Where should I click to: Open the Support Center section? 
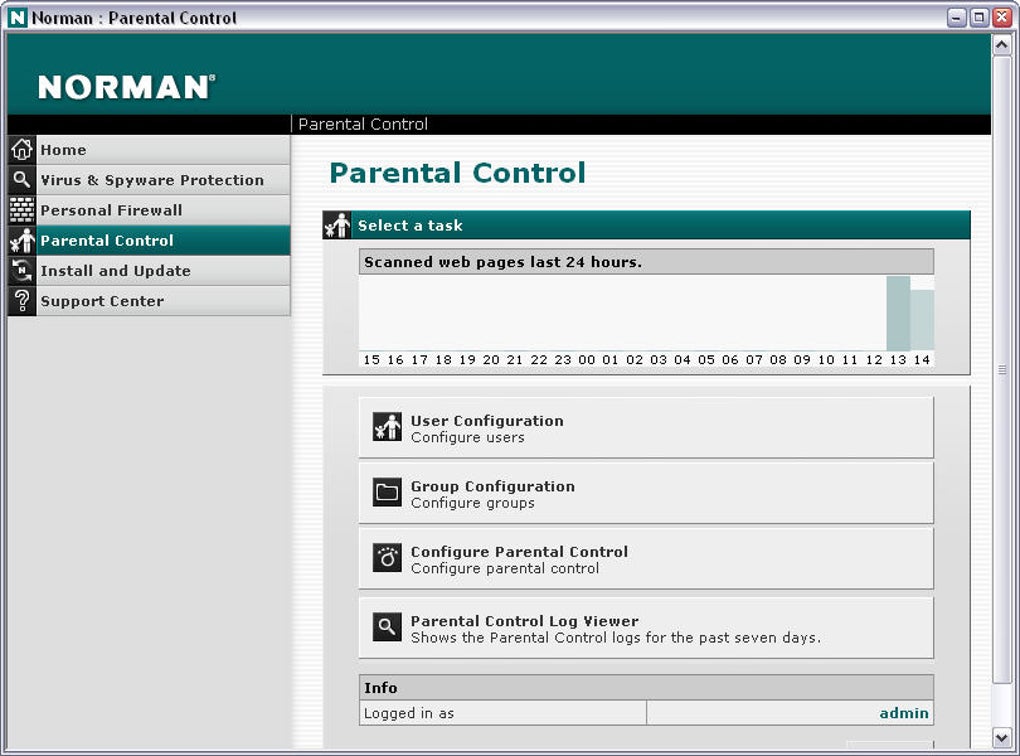pos(149,301)
